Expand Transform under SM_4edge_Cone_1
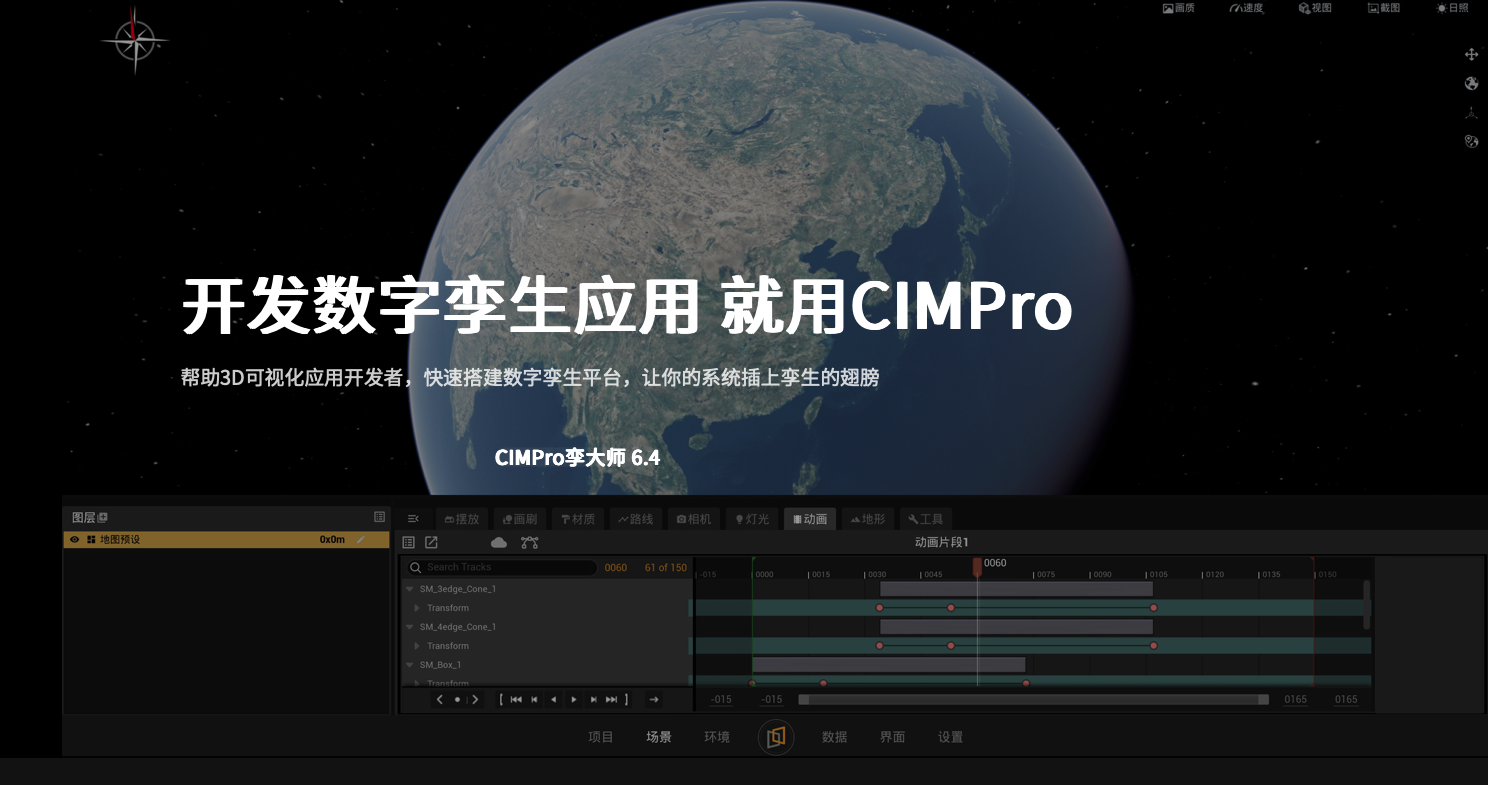 click(x=417, y=646)
